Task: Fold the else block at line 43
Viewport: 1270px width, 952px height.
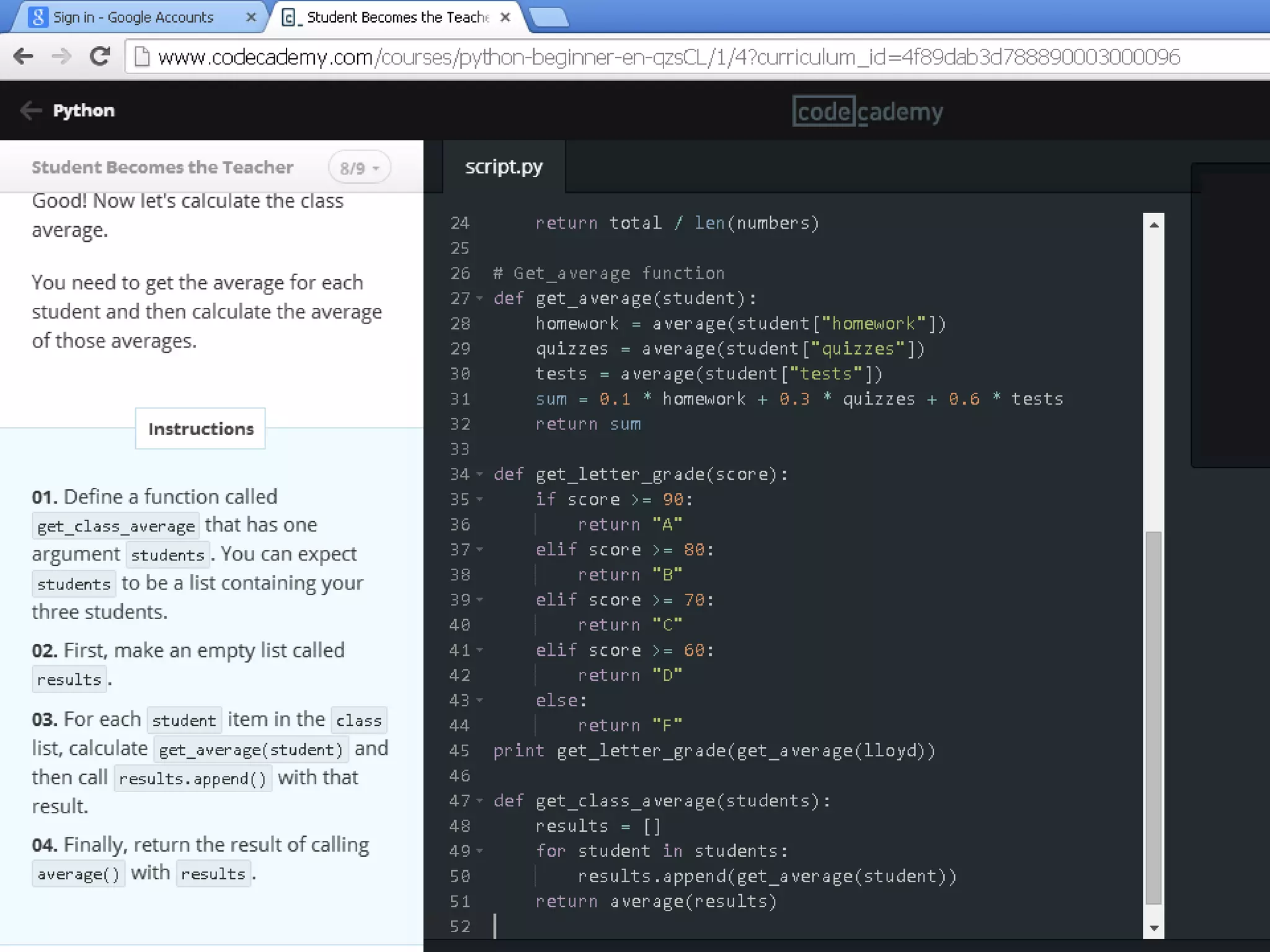Action: tap(479, 700)
